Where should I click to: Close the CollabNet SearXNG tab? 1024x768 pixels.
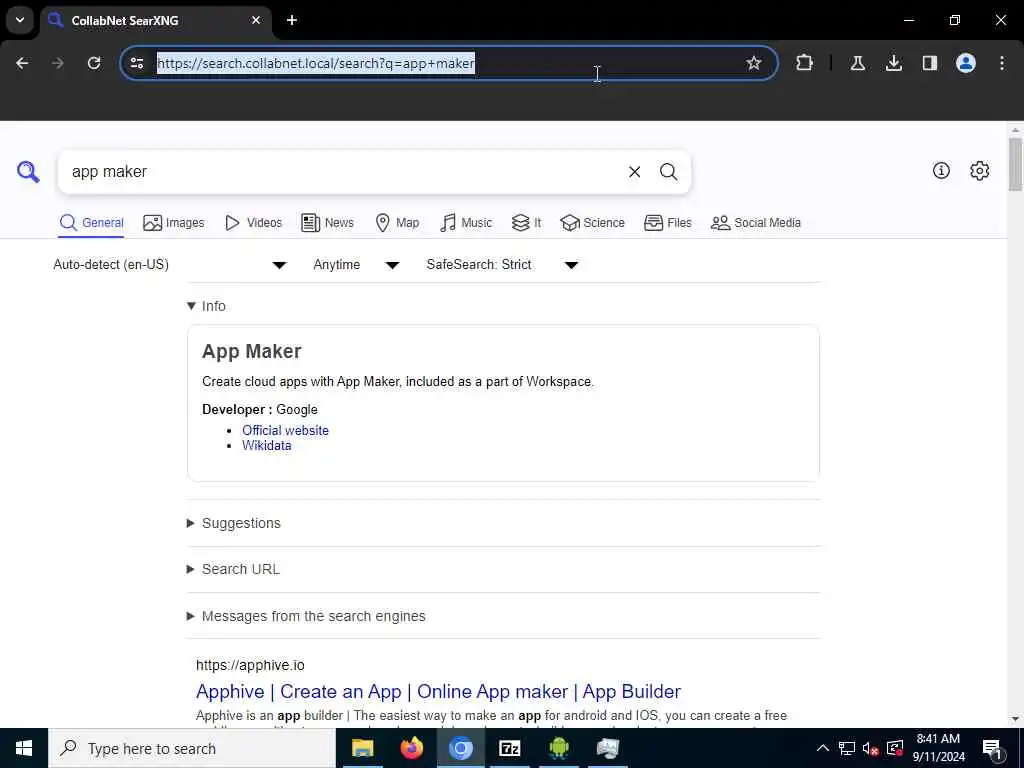(256, 20)
